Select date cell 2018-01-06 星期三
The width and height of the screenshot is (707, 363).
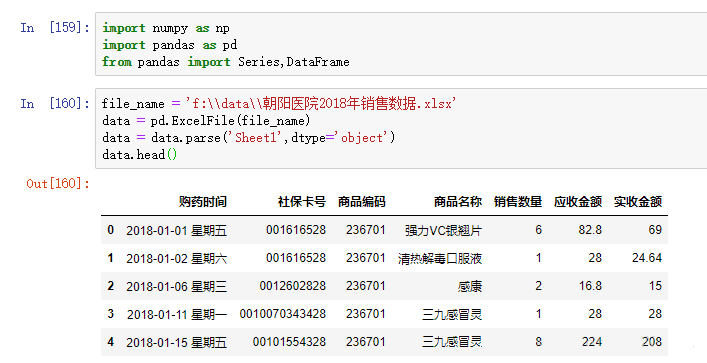tap(176, 286)
